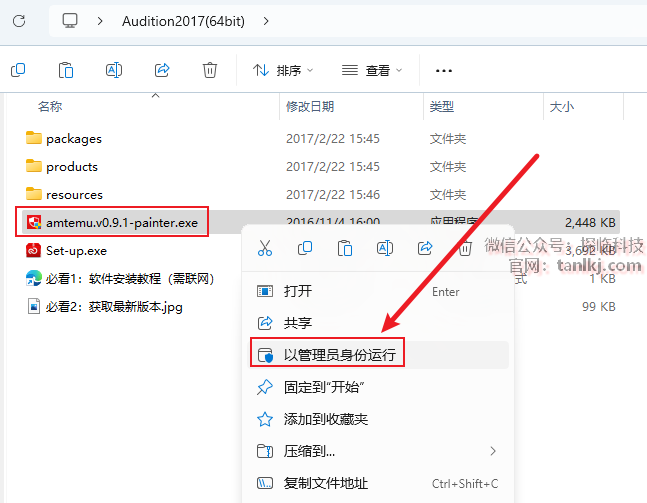Open the 查看 view dropdown
This screenshot has height=503, width=647.
(372, 71)
